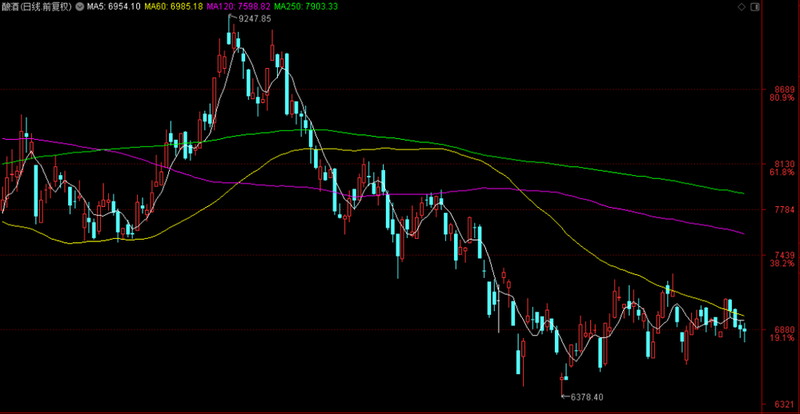Click the 9247.85 high price marker
This screenshot has width=800, height=414.
[255, 19]
